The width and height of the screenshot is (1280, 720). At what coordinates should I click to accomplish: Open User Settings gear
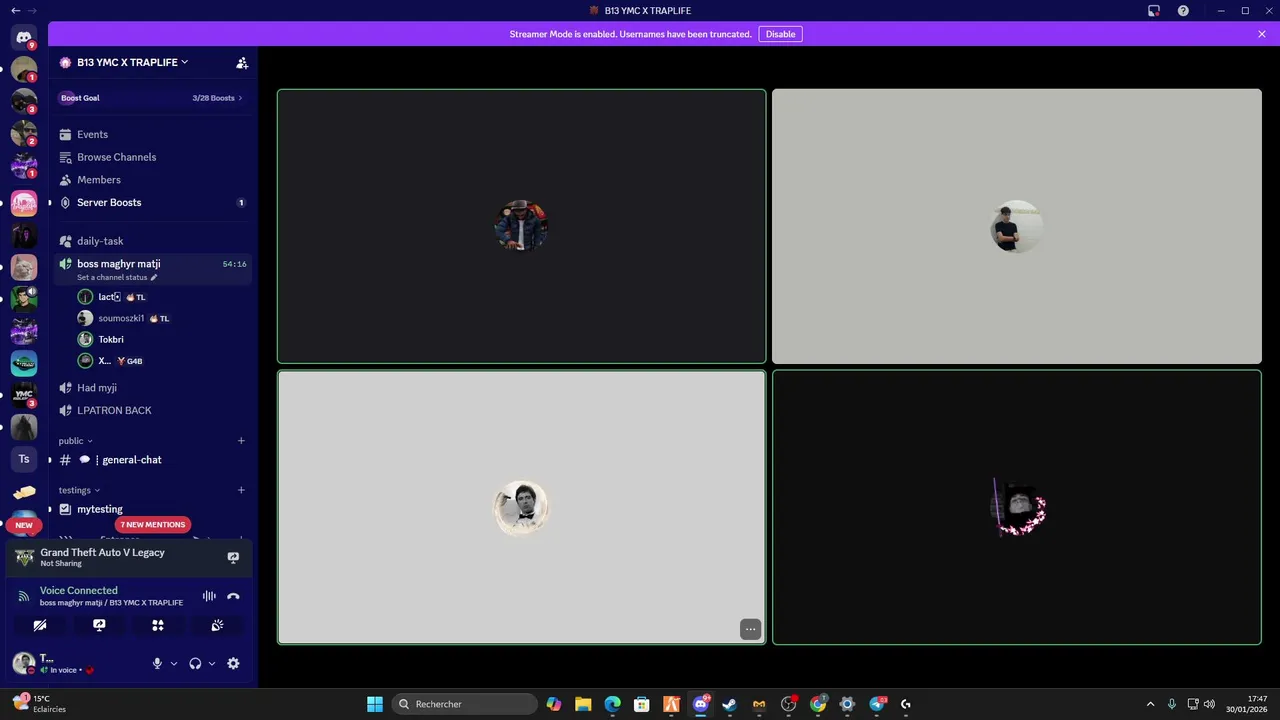(233, 663)
